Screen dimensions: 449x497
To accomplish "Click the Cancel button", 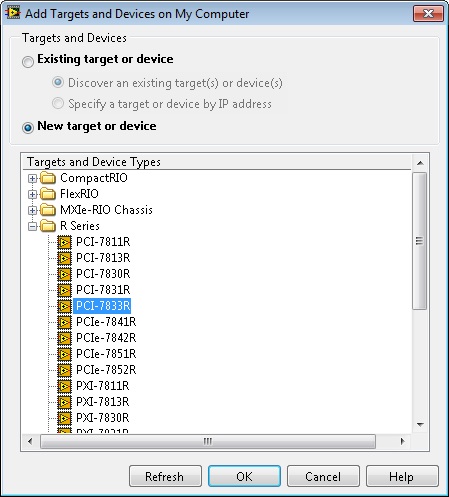I will (323, 476).
